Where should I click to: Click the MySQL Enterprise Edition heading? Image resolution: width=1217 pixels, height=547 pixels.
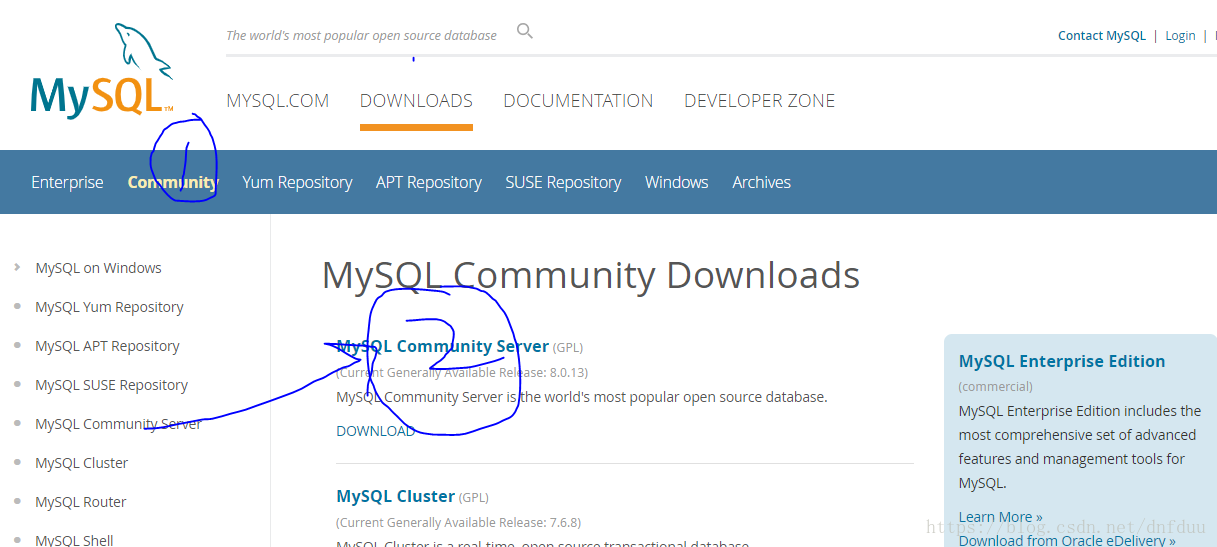click(1062, 361)
